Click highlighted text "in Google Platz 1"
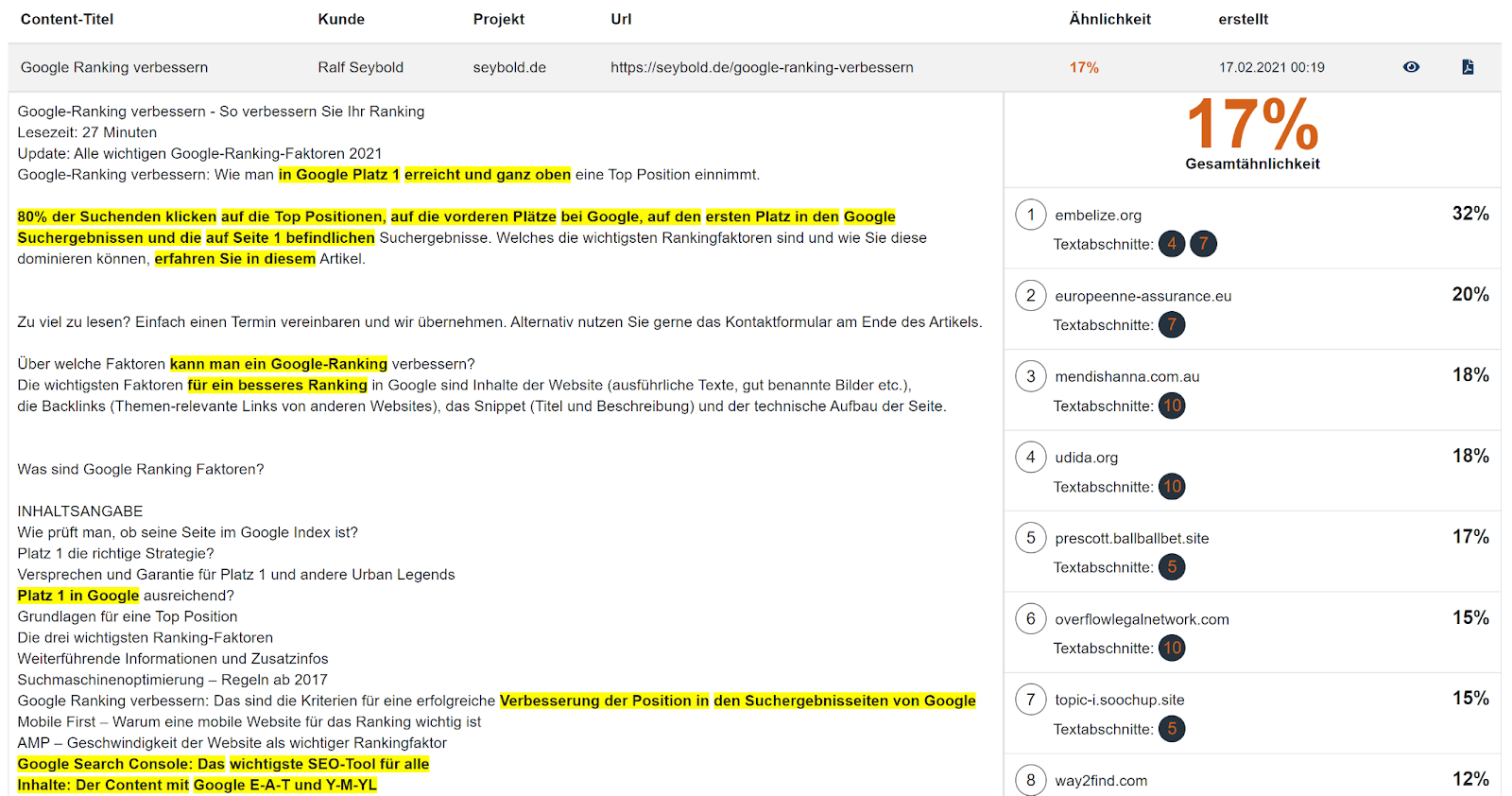 (x=339, y=175)
